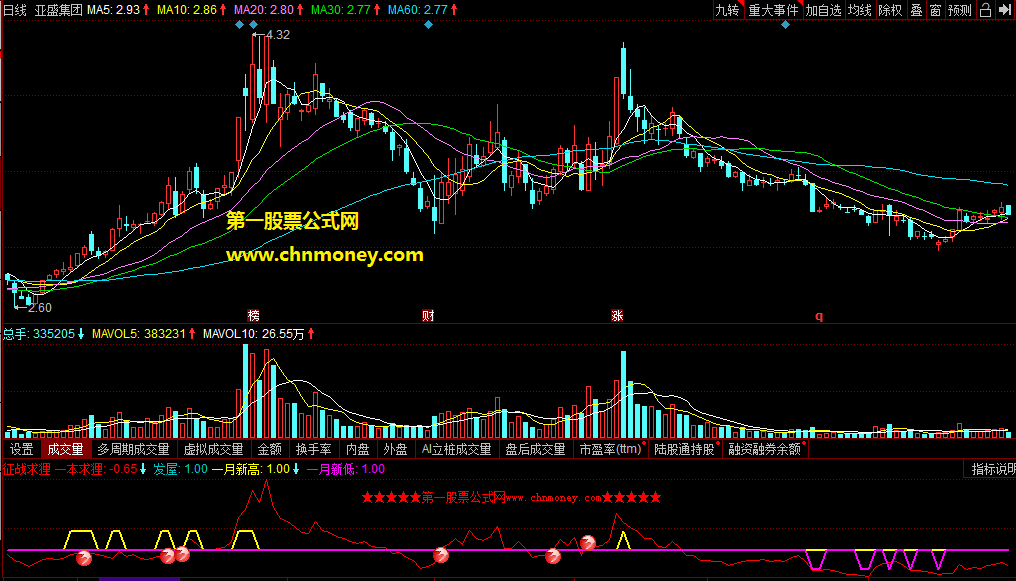
Task: Open the 市盈率(ttm) tab
Action: click(x=610, y=449)
